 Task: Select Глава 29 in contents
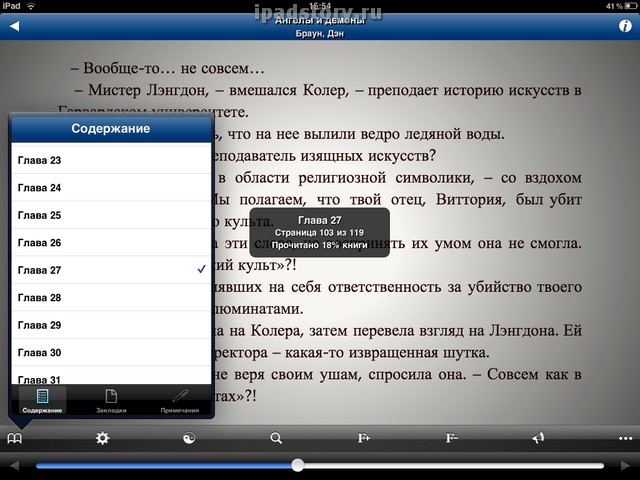[111, 325]
